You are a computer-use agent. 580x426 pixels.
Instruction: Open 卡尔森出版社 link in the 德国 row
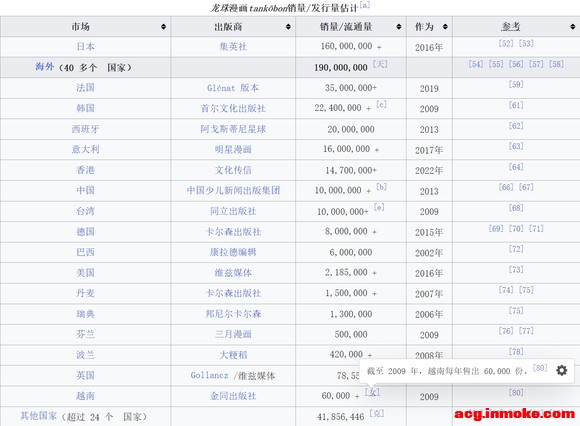[233, 232]
